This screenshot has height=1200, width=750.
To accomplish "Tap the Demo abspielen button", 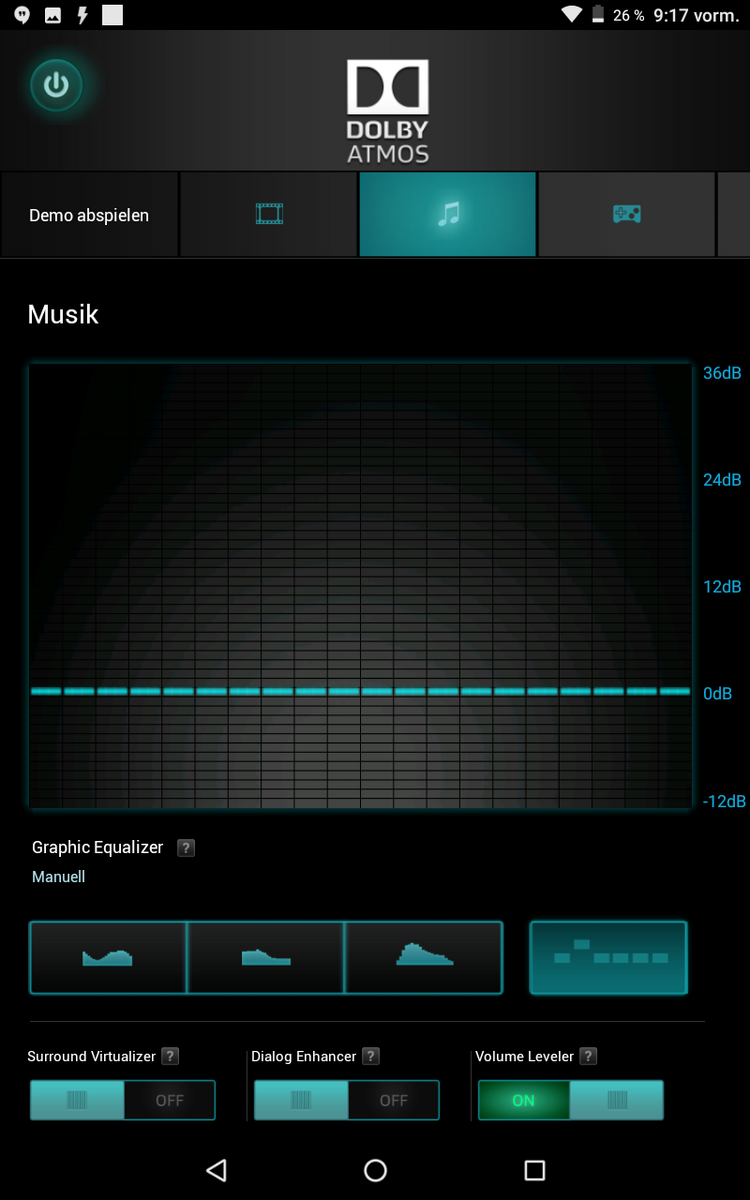I will [89, 215].
